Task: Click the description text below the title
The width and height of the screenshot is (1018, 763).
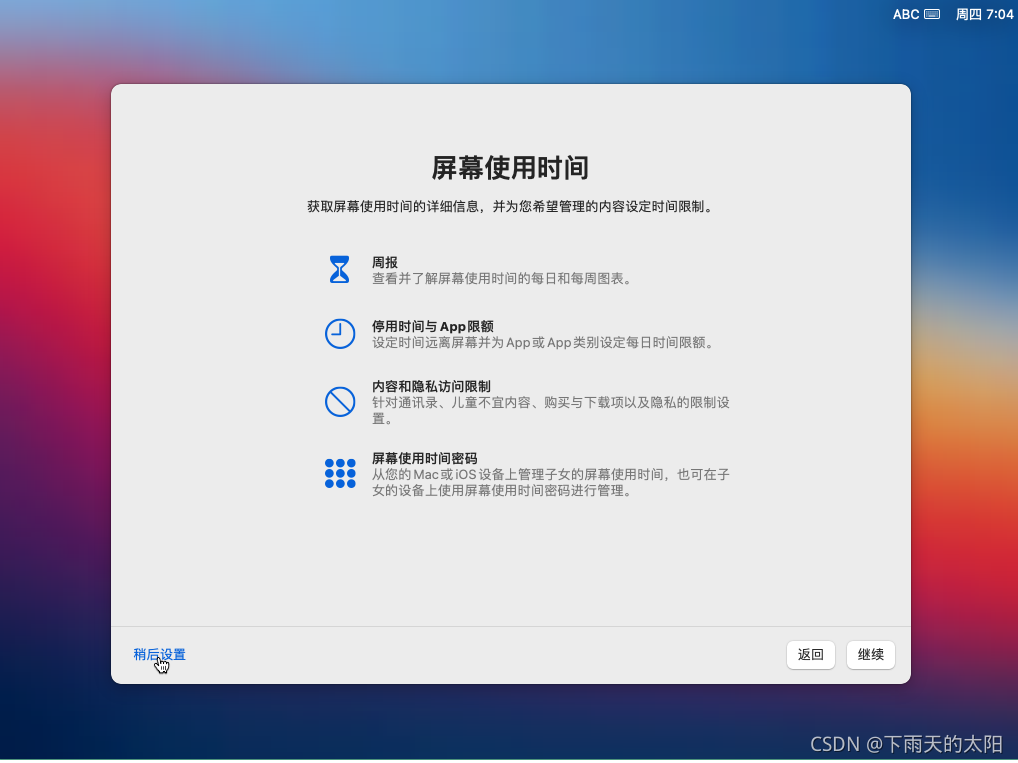Action: tap(510, 207)
